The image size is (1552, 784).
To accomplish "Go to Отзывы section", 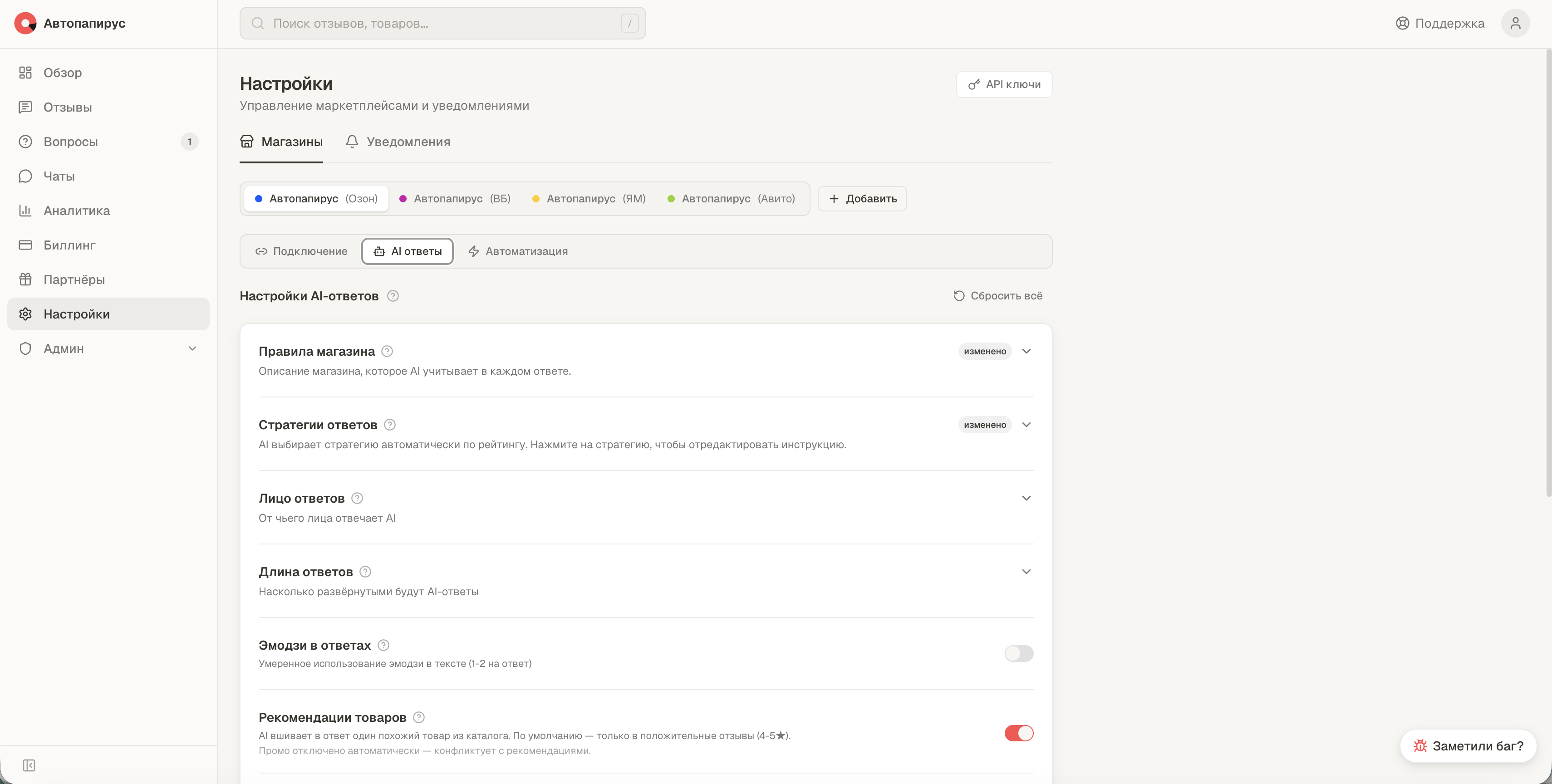I will [108, 107].
